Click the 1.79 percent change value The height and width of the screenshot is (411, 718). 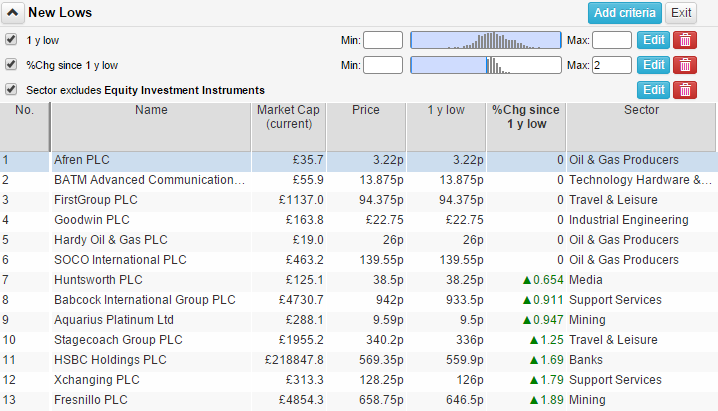[552, 380]
